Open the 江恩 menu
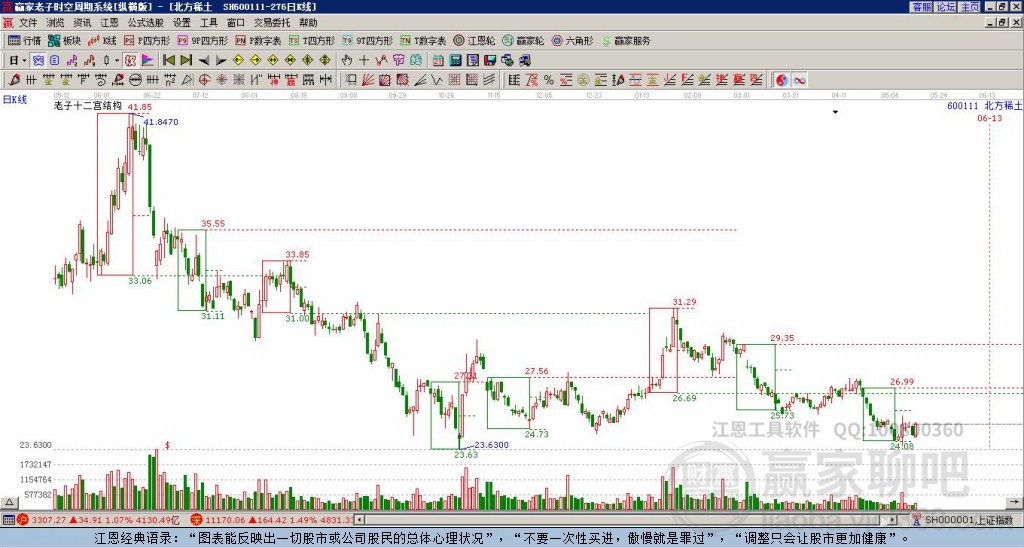The width and height of the screenshot is (1024, 548). coord(109,23)
